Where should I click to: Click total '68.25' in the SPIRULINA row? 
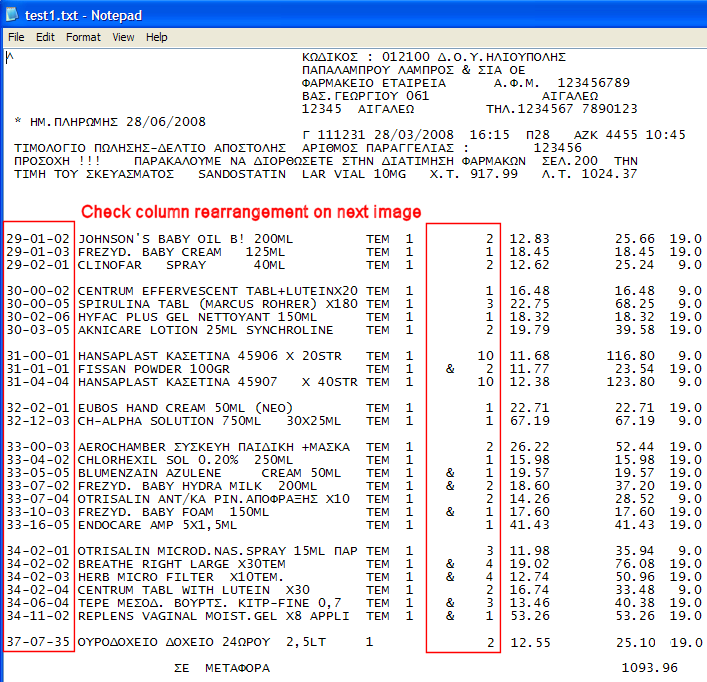[x=635, y=304]
